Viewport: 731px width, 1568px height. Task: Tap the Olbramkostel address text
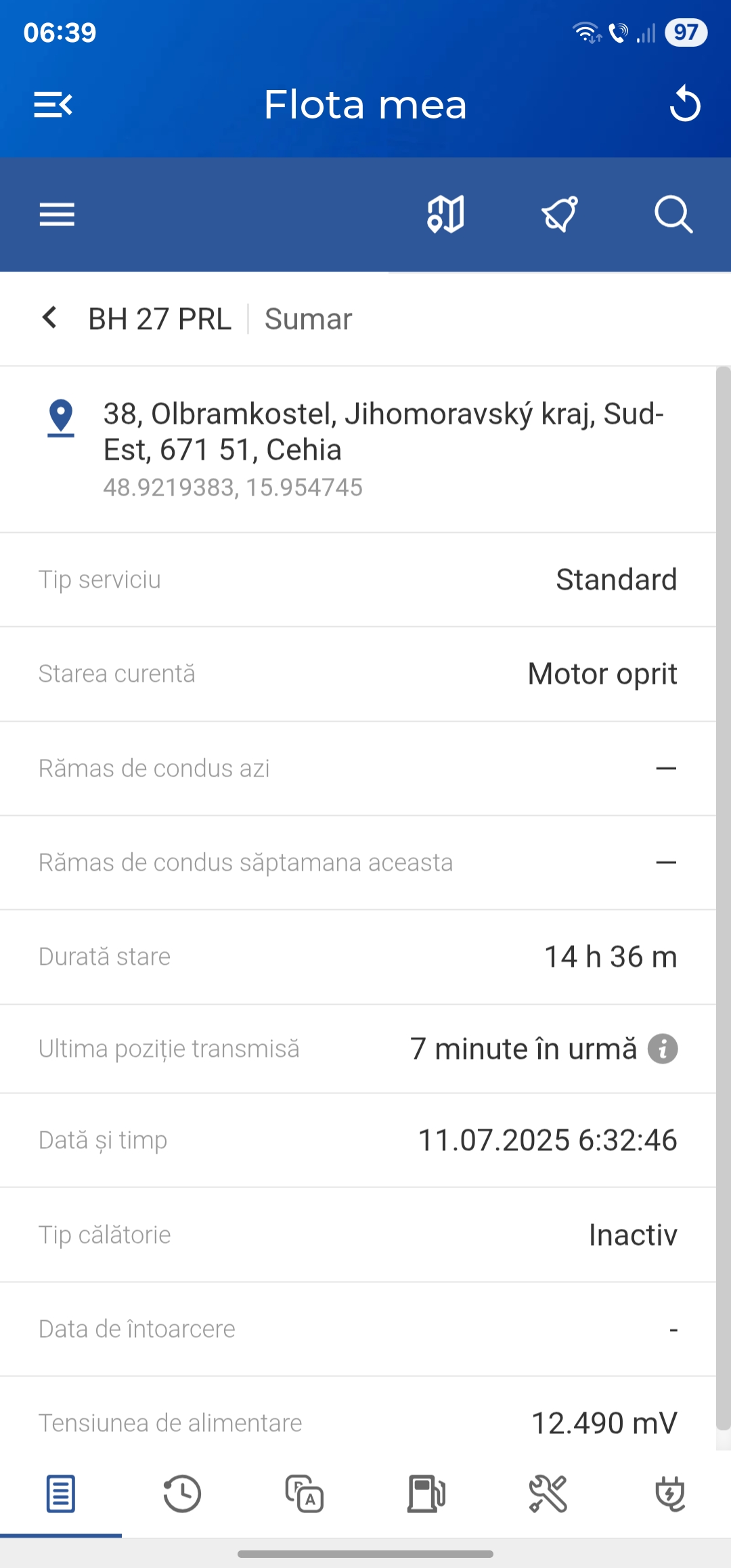pyautogui.click(x=383, y=431)
